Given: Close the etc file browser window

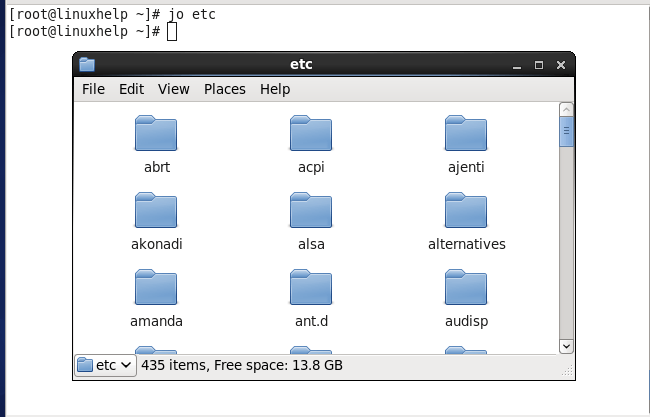Looking at the screenshot, I should (561, 65).
